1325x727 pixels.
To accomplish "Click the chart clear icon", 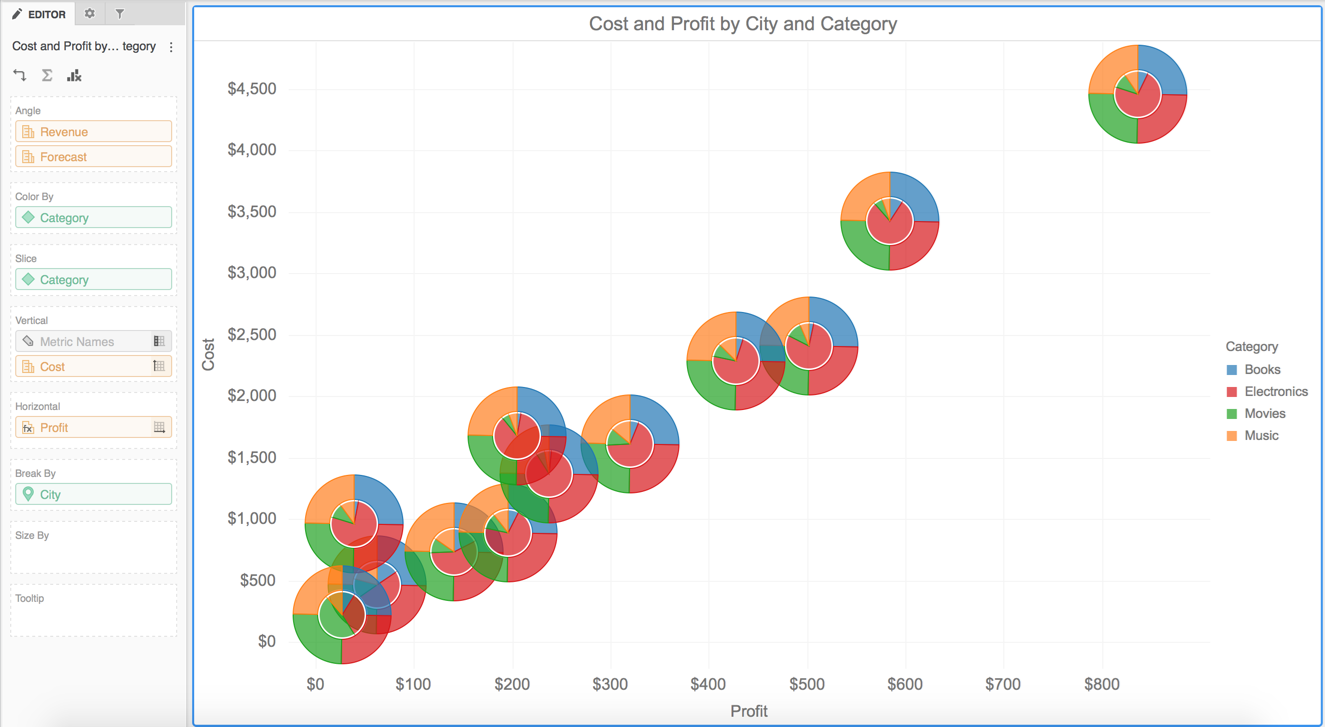I will (74, 76).
